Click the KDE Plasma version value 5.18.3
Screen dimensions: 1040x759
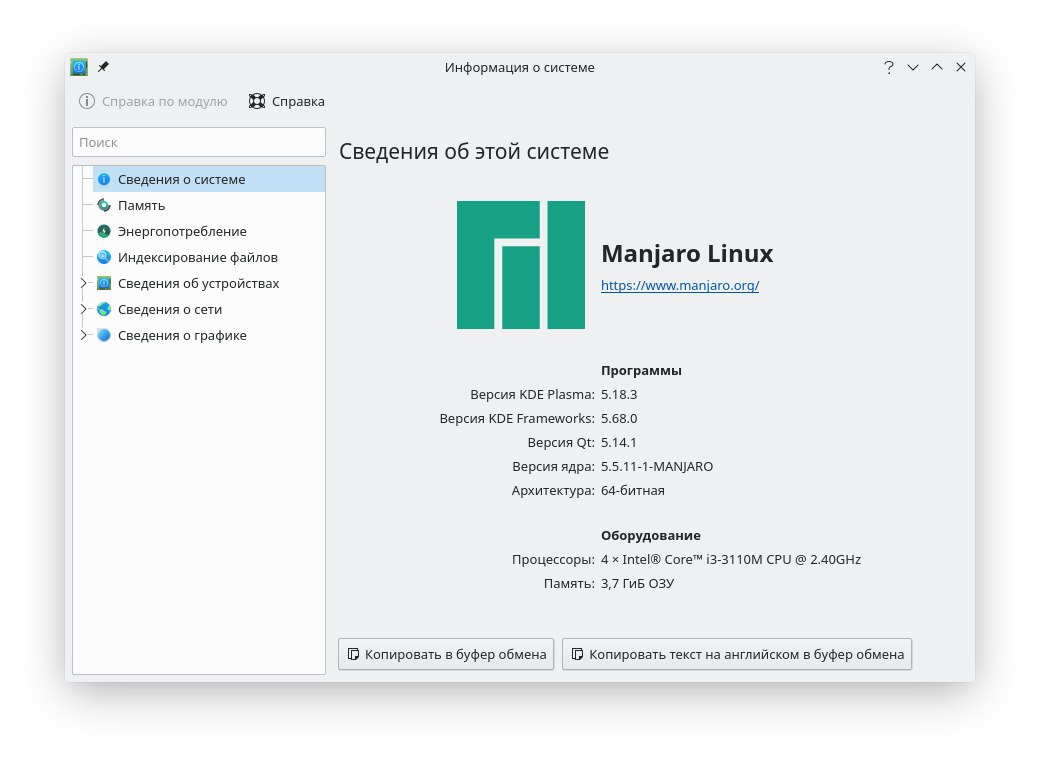click(619, 394)
